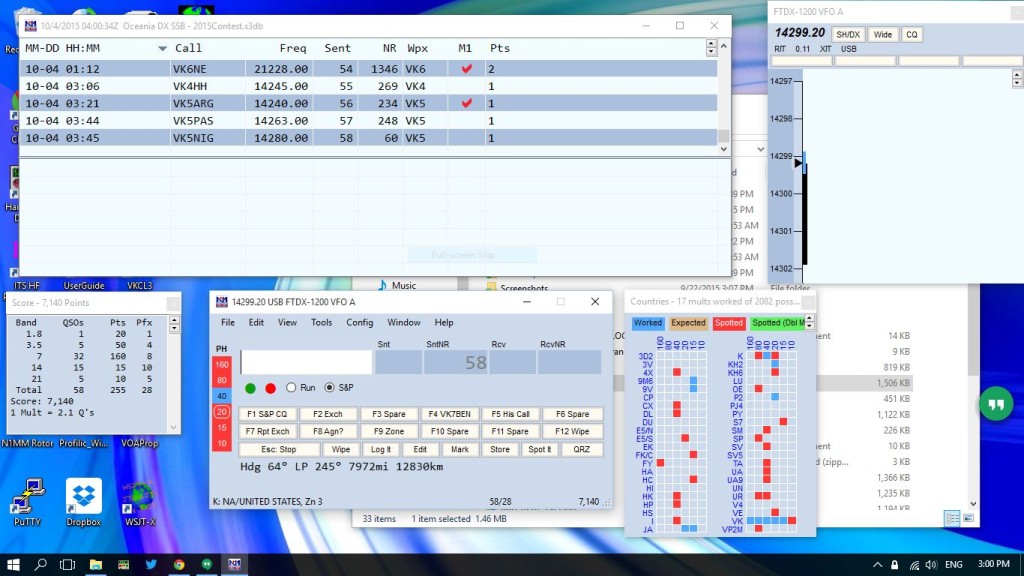Click the date column sort arrow in log
This screenshot has height=576, width=1024.
(x=162, y=48)
